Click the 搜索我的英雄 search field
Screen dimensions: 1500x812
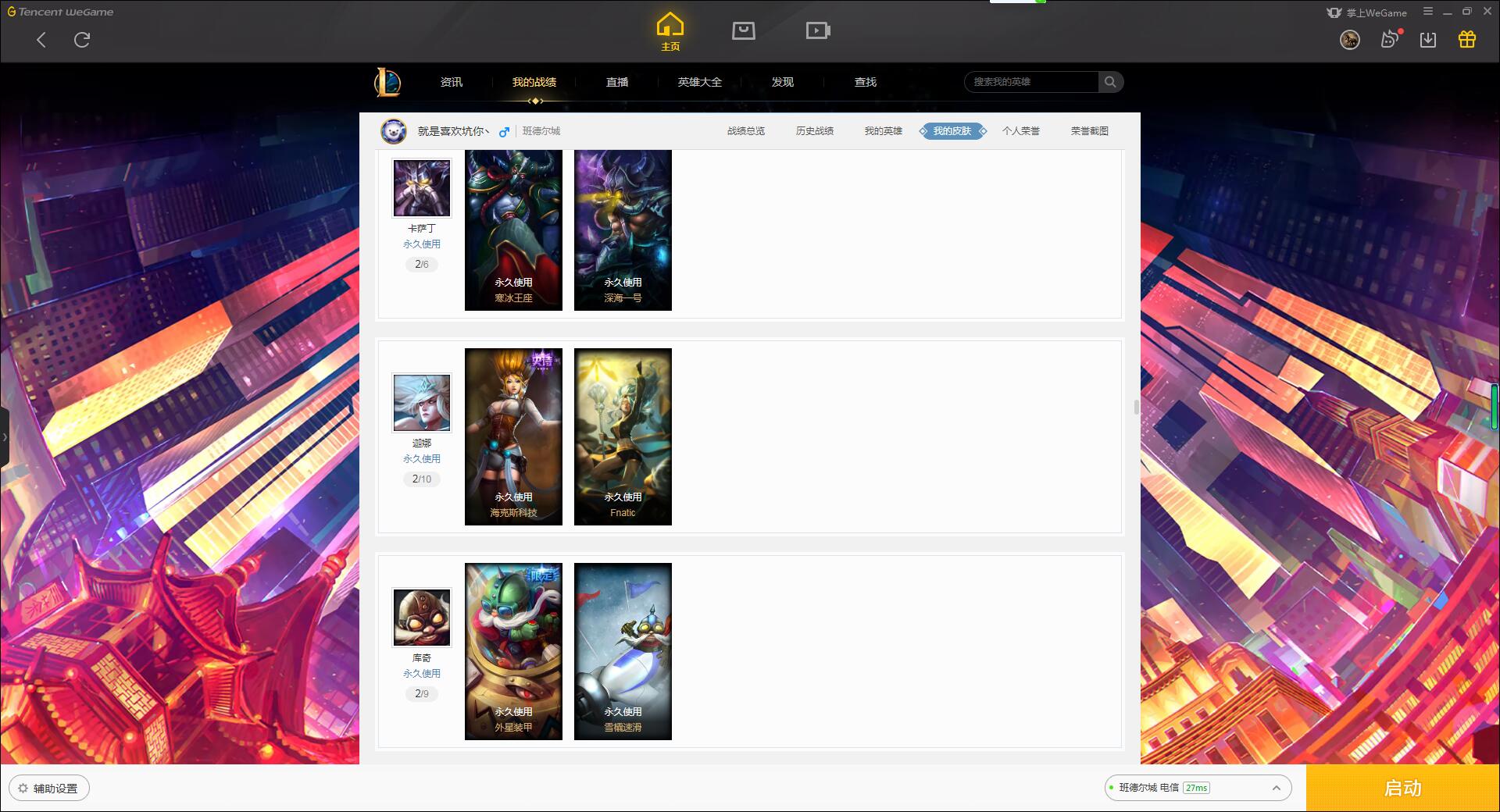[1031, 82]
